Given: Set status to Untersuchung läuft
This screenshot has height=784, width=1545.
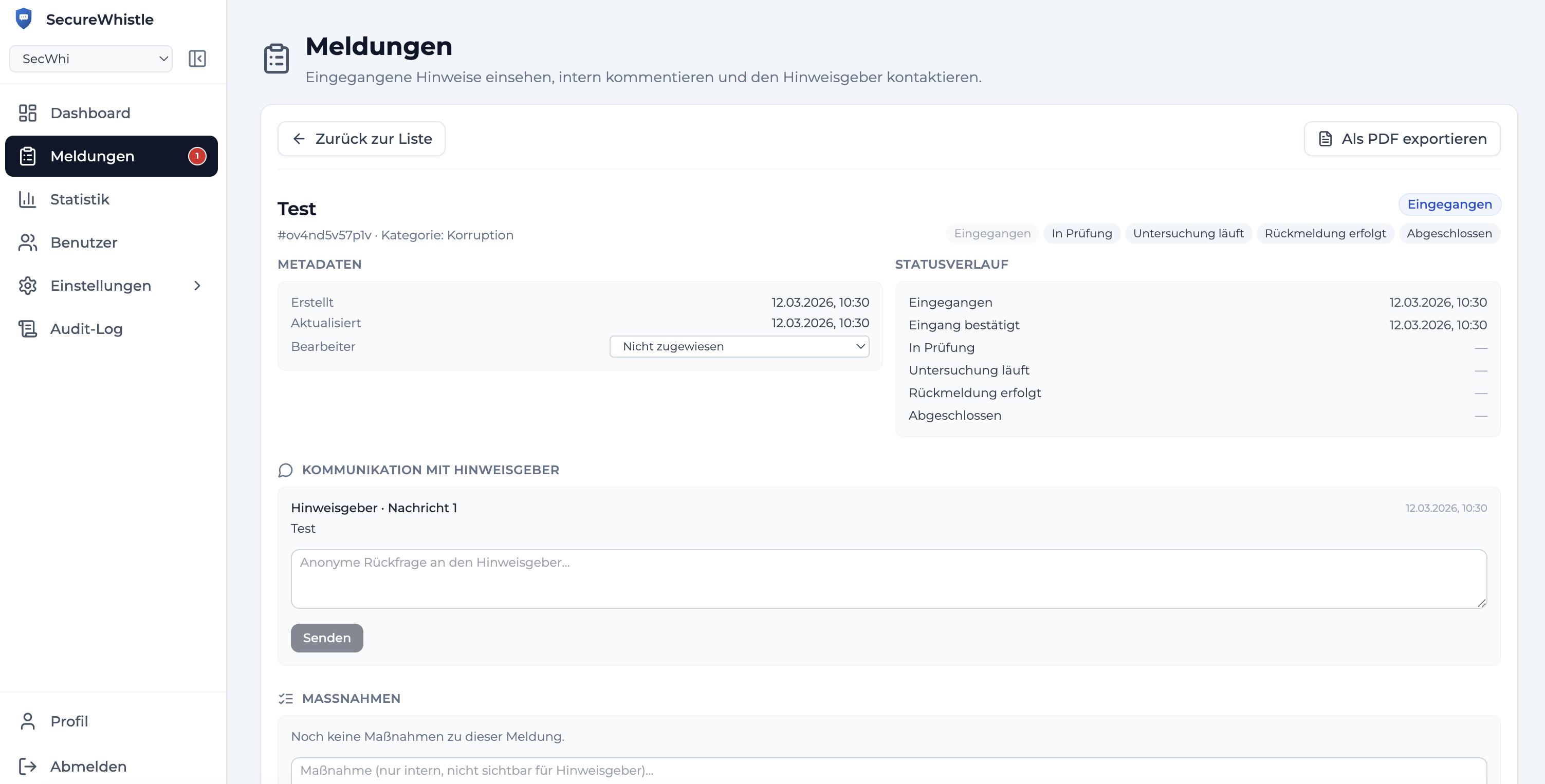Looking at the screenshot, I should tap(1188, 233).
